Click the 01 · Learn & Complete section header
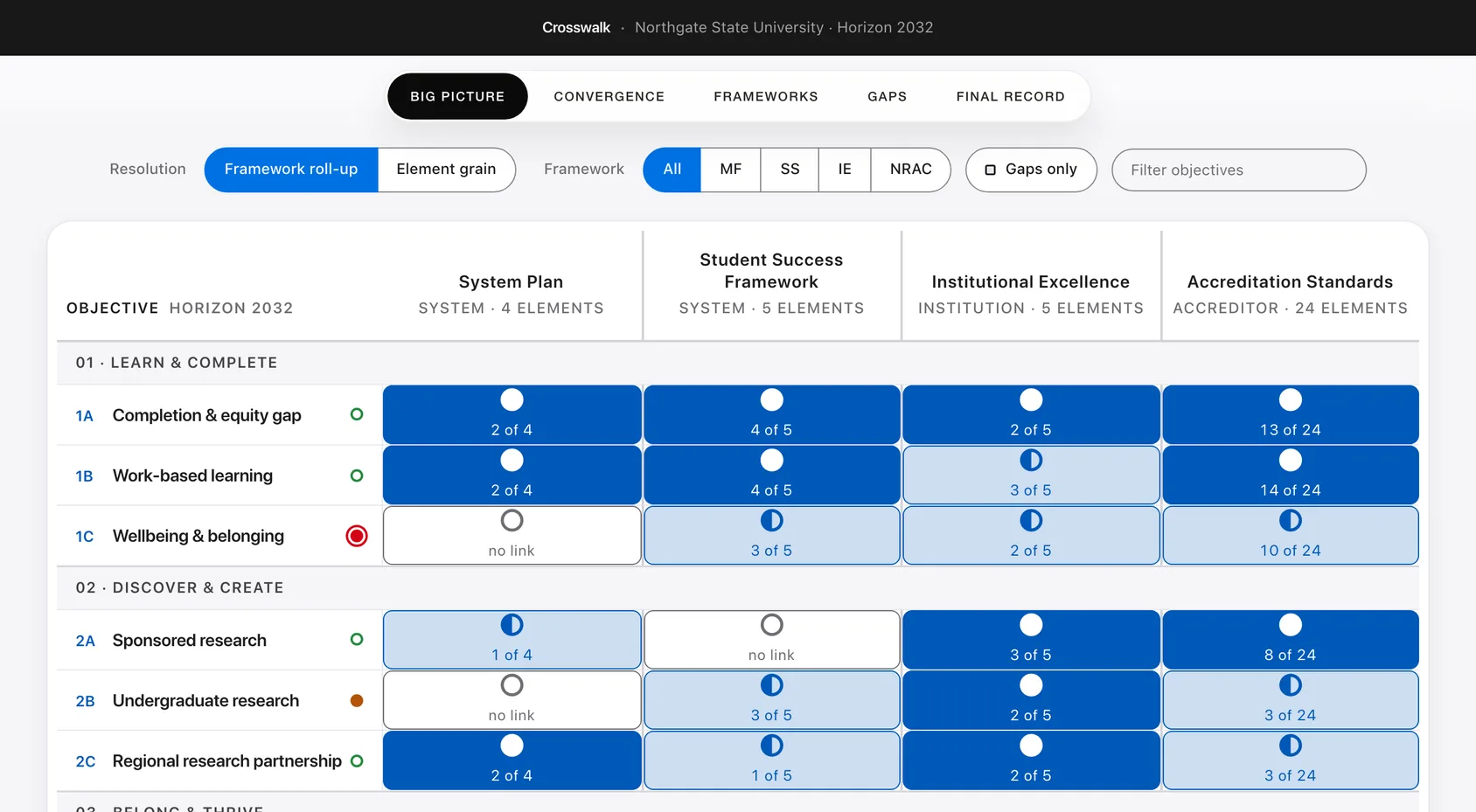The image size is (1476, 812). [x=738, y=363]
